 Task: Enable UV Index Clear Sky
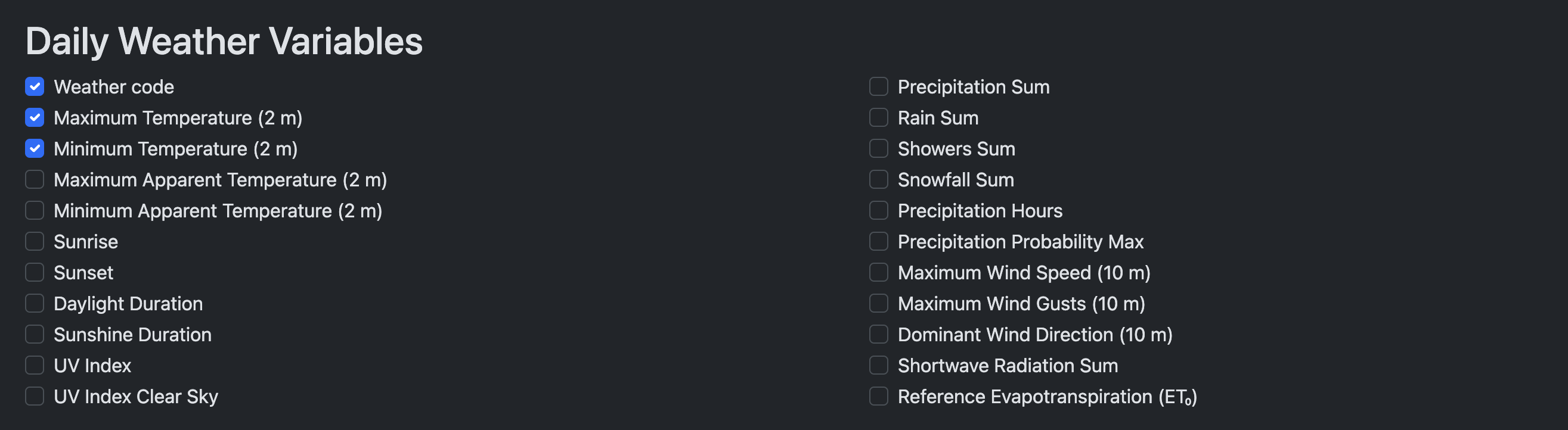35,397
